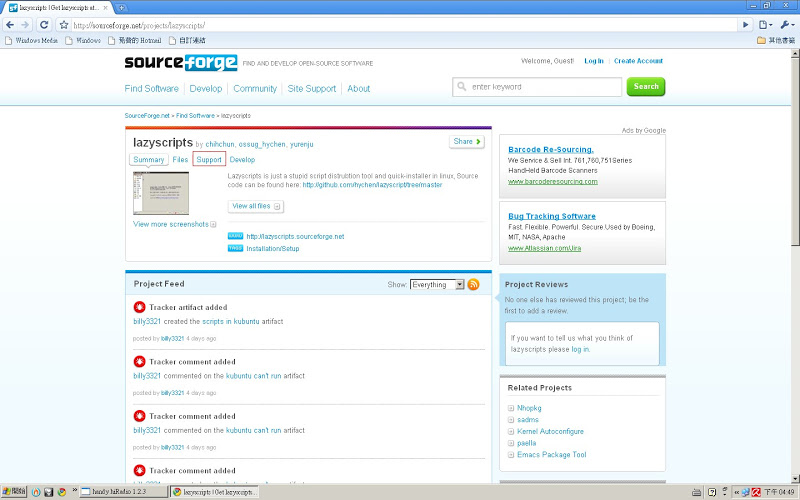Screen dimensions: 800x500
Task: Bookmark page using the star icon
Action: click(64, 24)
